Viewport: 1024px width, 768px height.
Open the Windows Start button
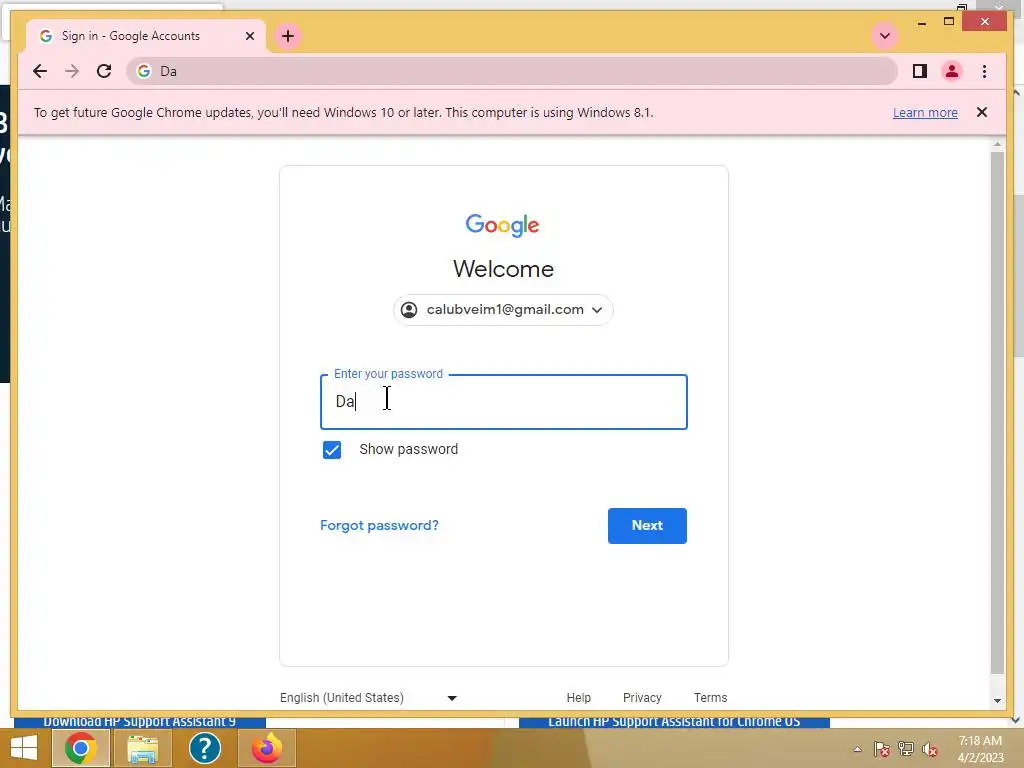(x=24, y=748)
